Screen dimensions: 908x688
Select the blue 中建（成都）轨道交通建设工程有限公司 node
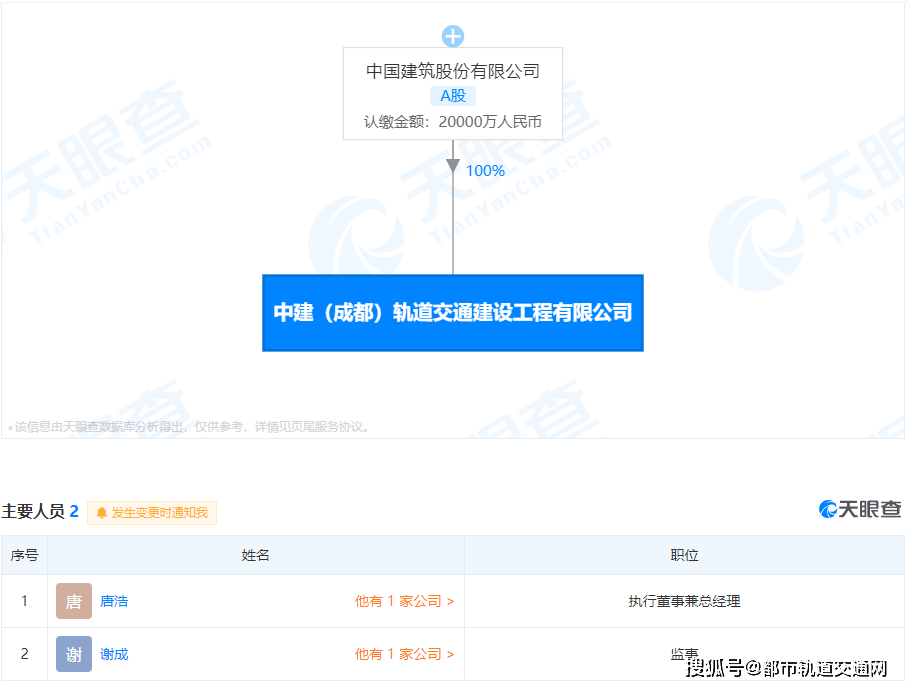[x=453, y=313]
